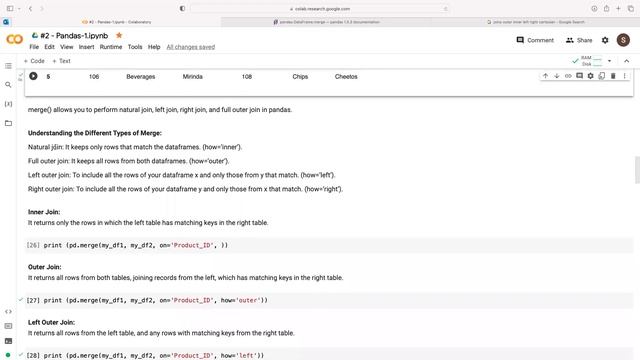Delete the selected cell
Screen dimensions: 640x360
pyautogui.click(x=613, y=76)
